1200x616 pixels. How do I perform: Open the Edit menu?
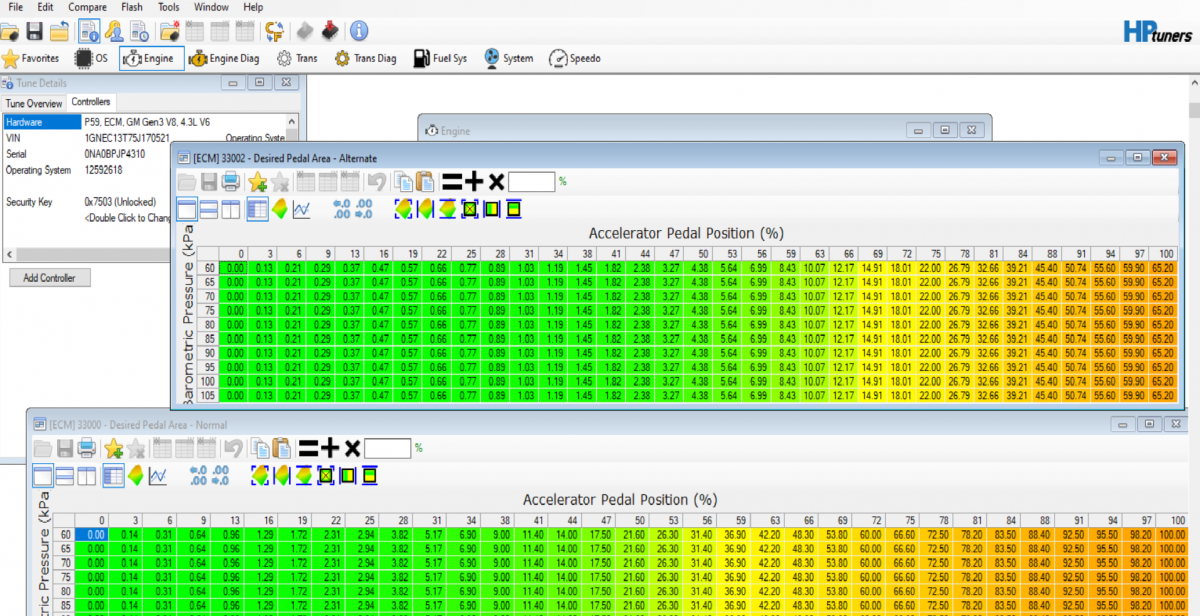click(45, 7)
